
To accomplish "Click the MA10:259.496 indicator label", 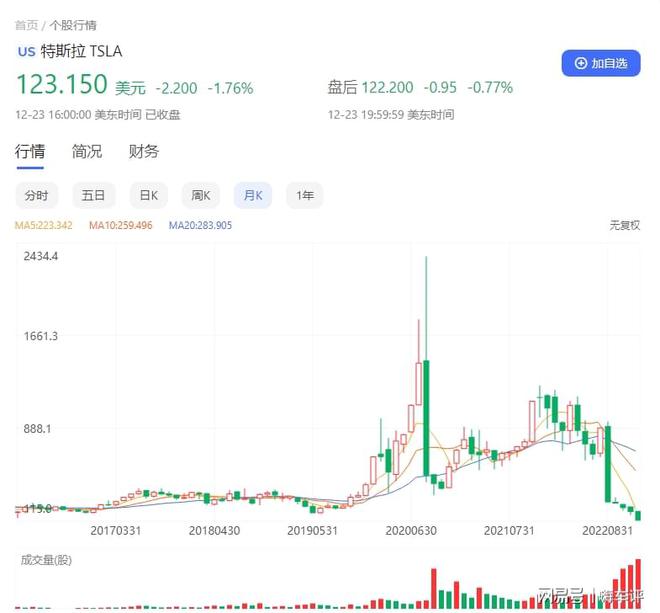I will [x=121, y=225].
